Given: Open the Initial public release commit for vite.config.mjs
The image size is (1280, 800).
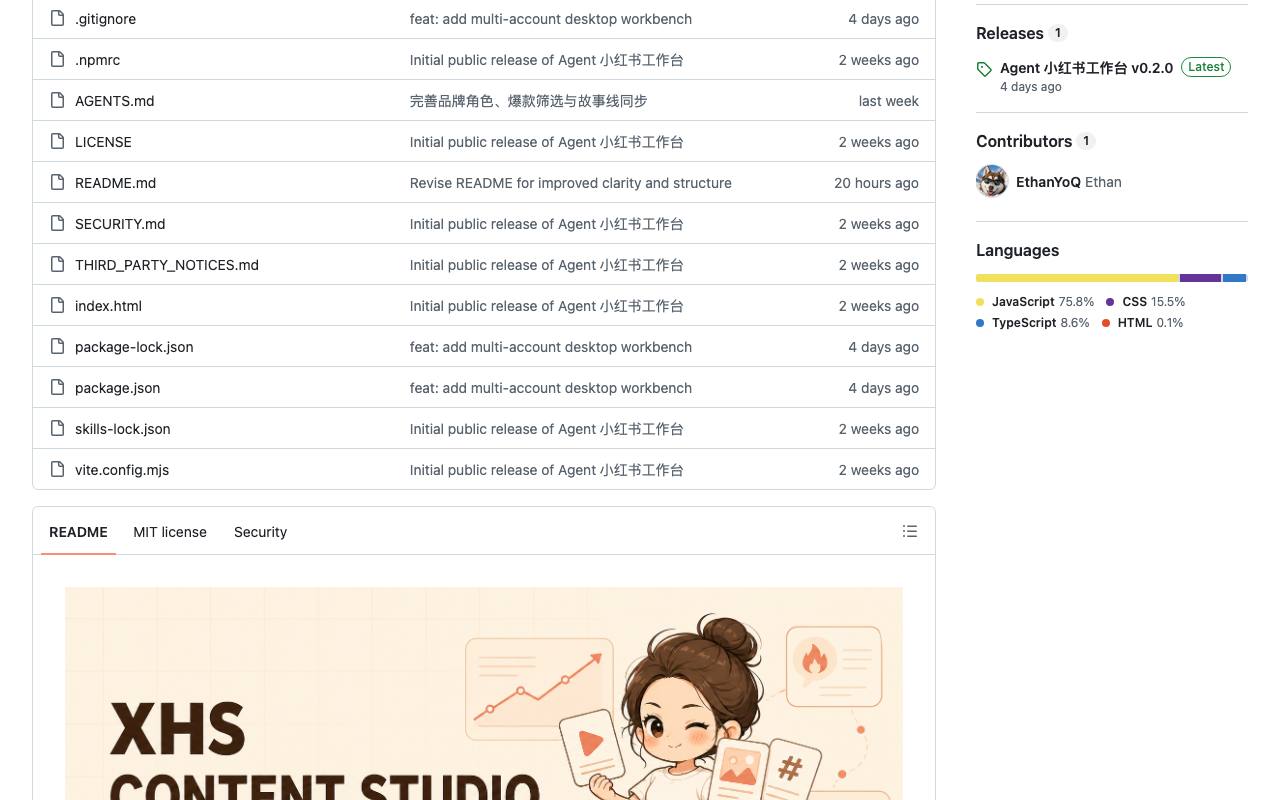Looking at the screenshot, I should coord(547,470).
